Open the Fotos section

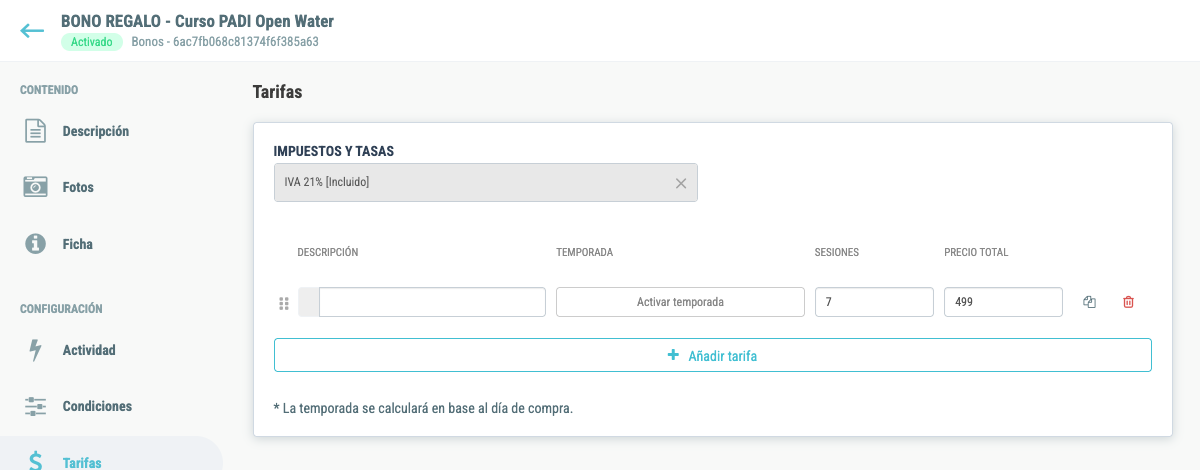point(78,187)
